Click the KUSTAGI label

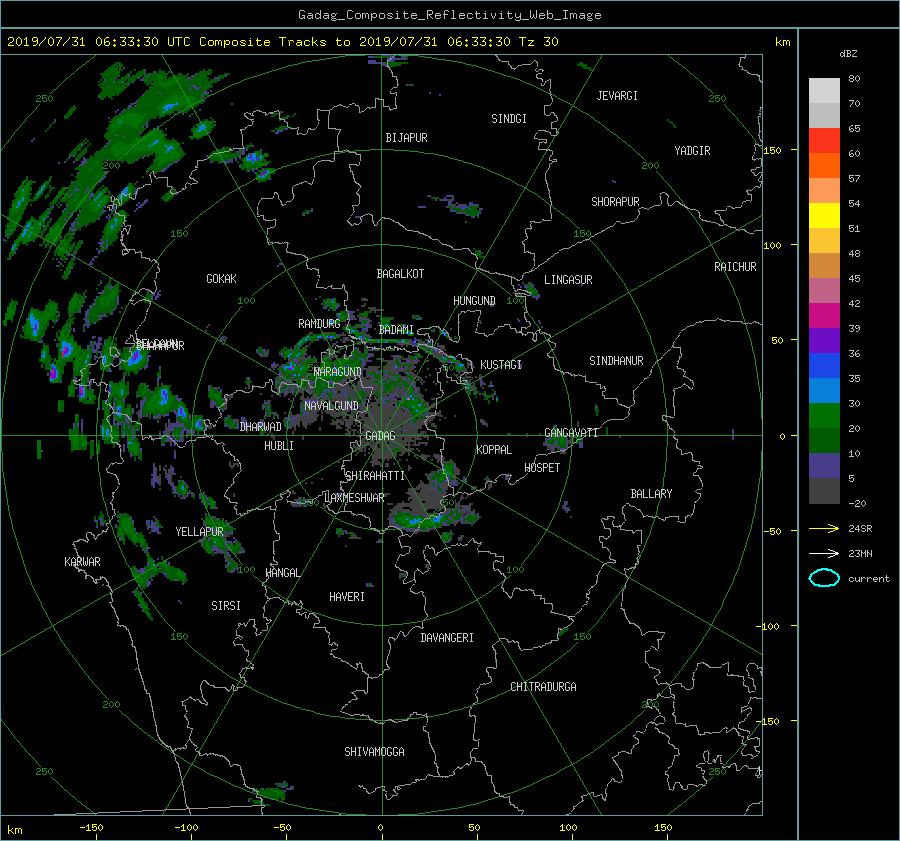pos(501,365)
